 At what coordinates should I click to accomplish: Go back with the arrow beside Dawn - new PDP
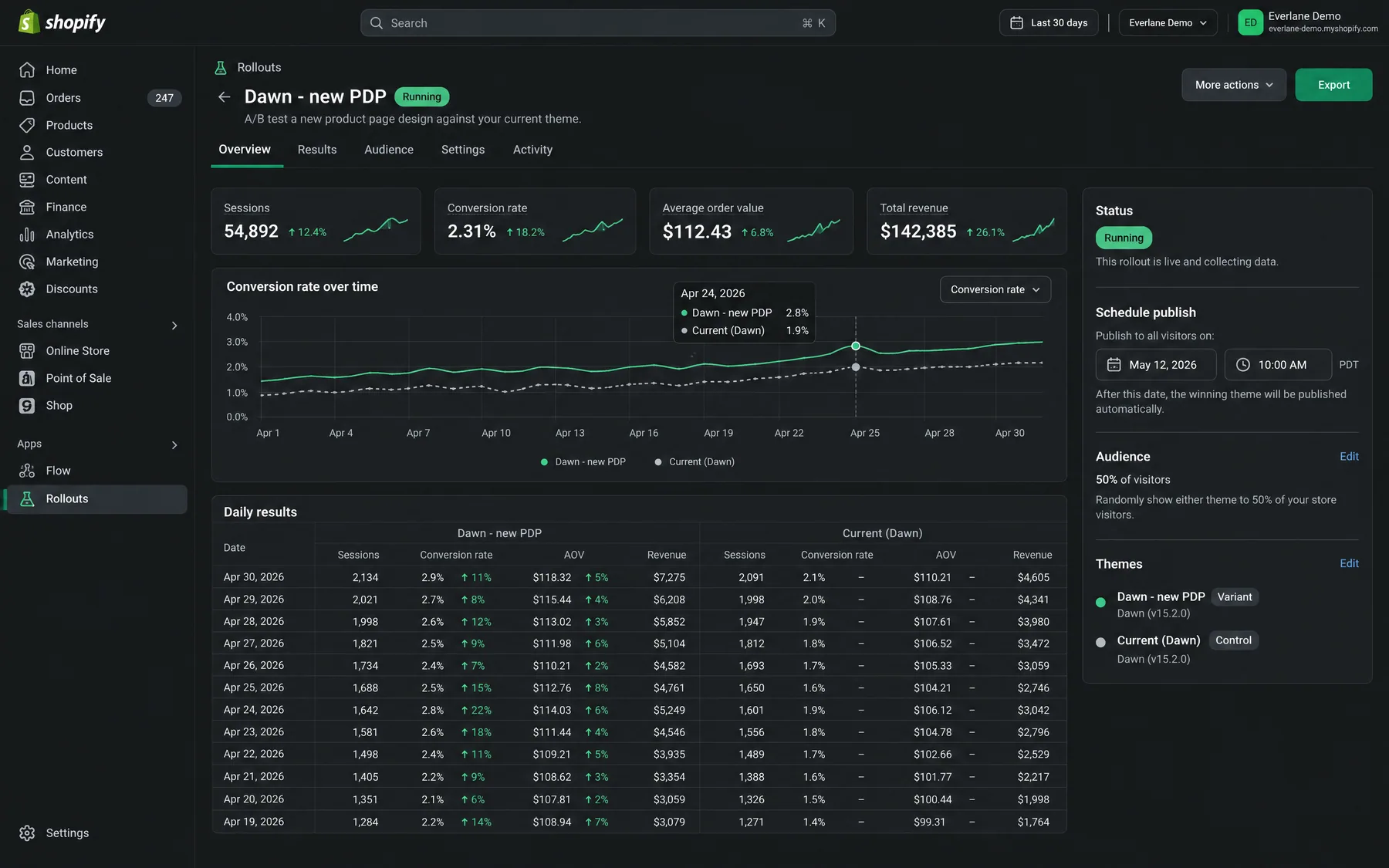225,96
